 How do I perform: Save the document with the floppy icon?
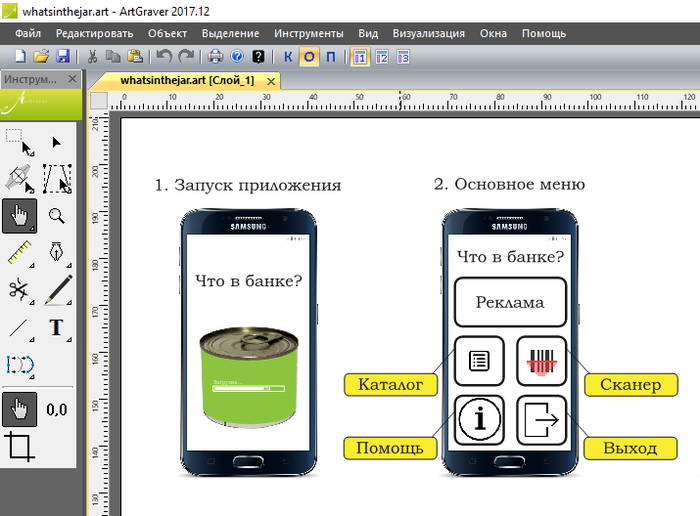(x=62, y=57)
